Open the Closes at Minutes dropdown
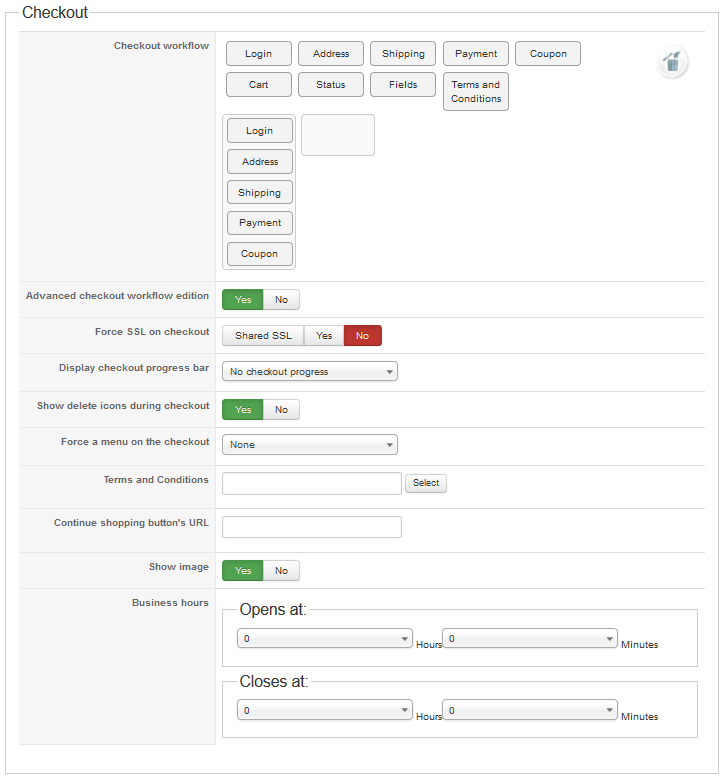This screenshot has height=780, width=728. (530, 710)
